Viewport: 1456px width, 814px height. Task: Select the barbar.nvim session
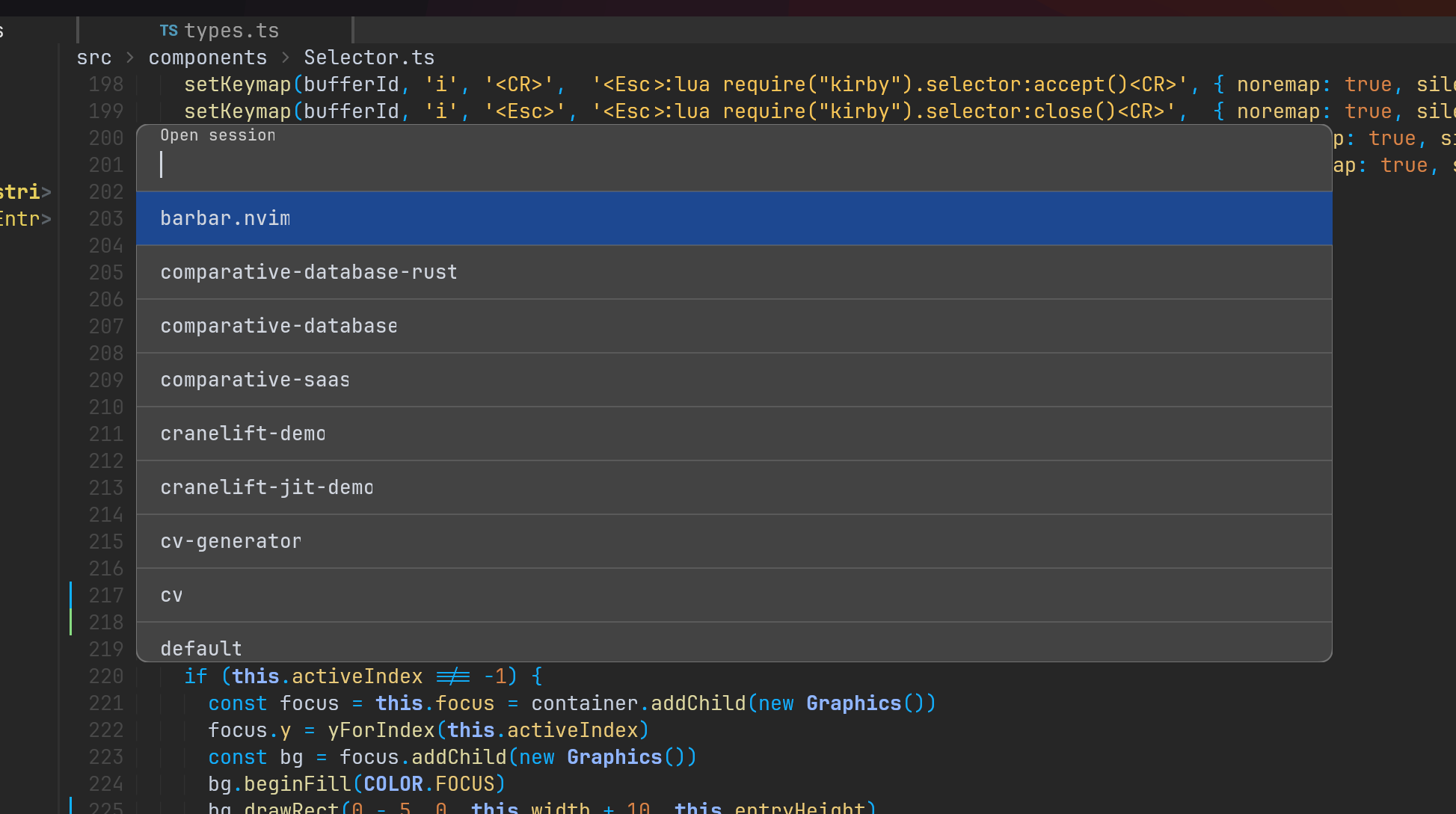coord(733,218)
